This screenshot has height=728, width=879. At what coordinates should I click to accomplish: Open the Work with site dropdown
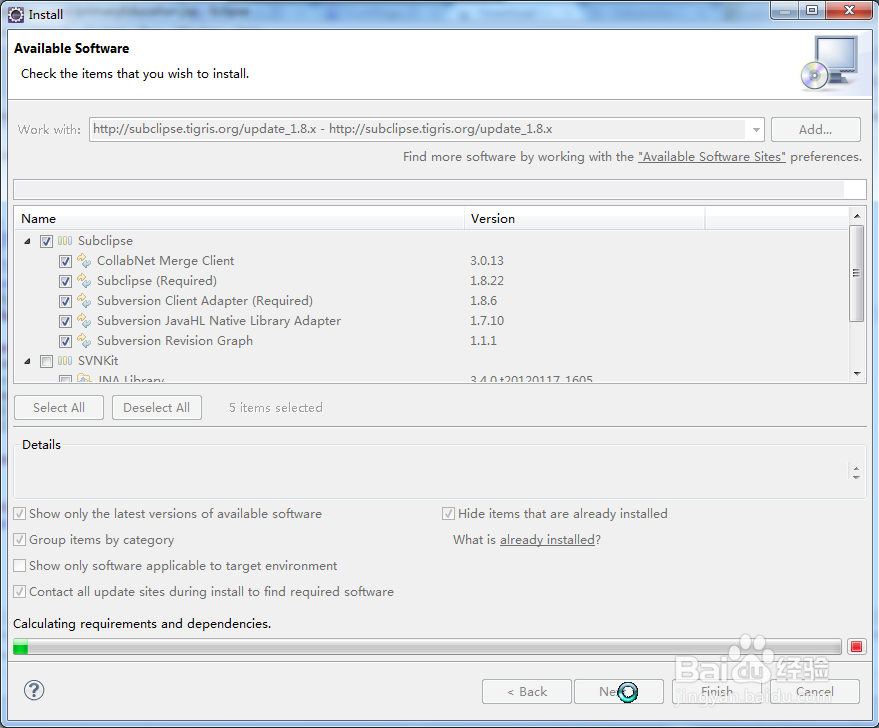pyautogui.click(x=756, y=130)
